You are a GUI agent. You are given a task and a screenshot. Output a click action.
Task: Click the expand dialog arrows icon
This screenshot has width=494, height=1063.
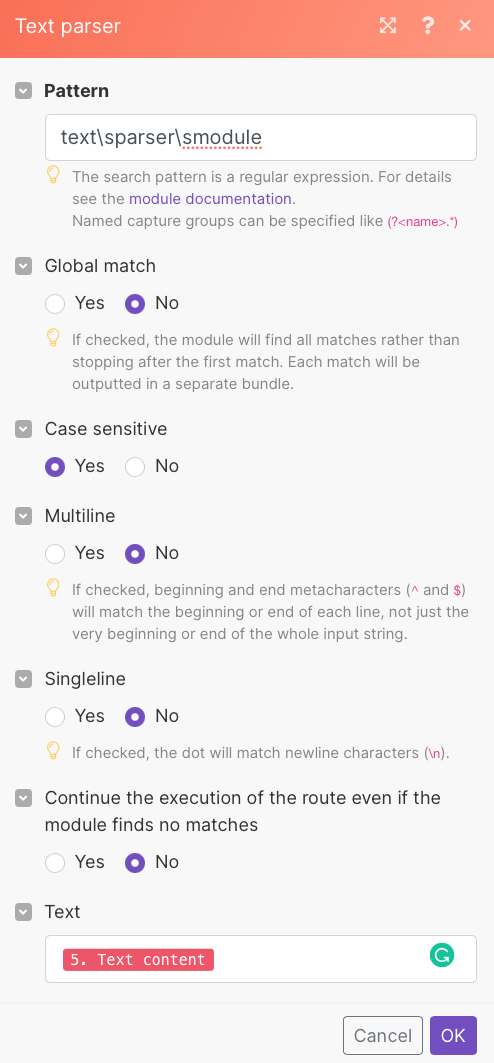(x=388, y=26)
